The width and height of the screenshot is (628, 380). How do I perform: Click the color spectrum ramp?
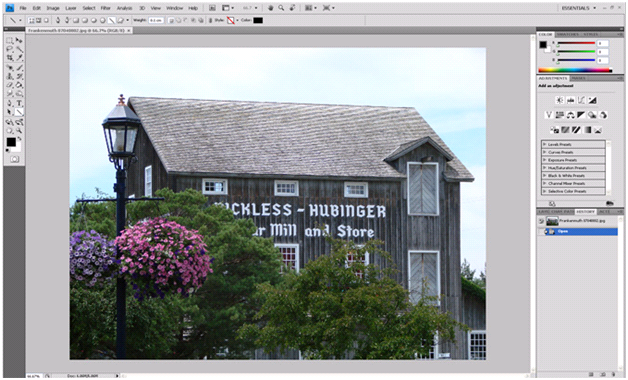click(575, 70)
